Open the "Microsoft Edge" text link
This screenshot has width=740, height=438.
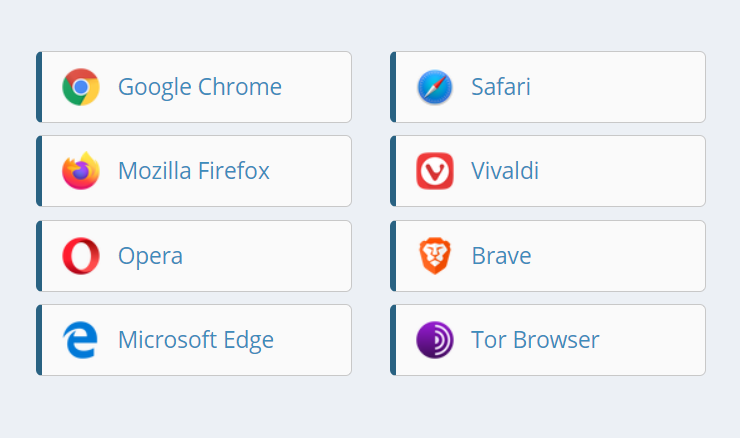[x=196, y=340]
